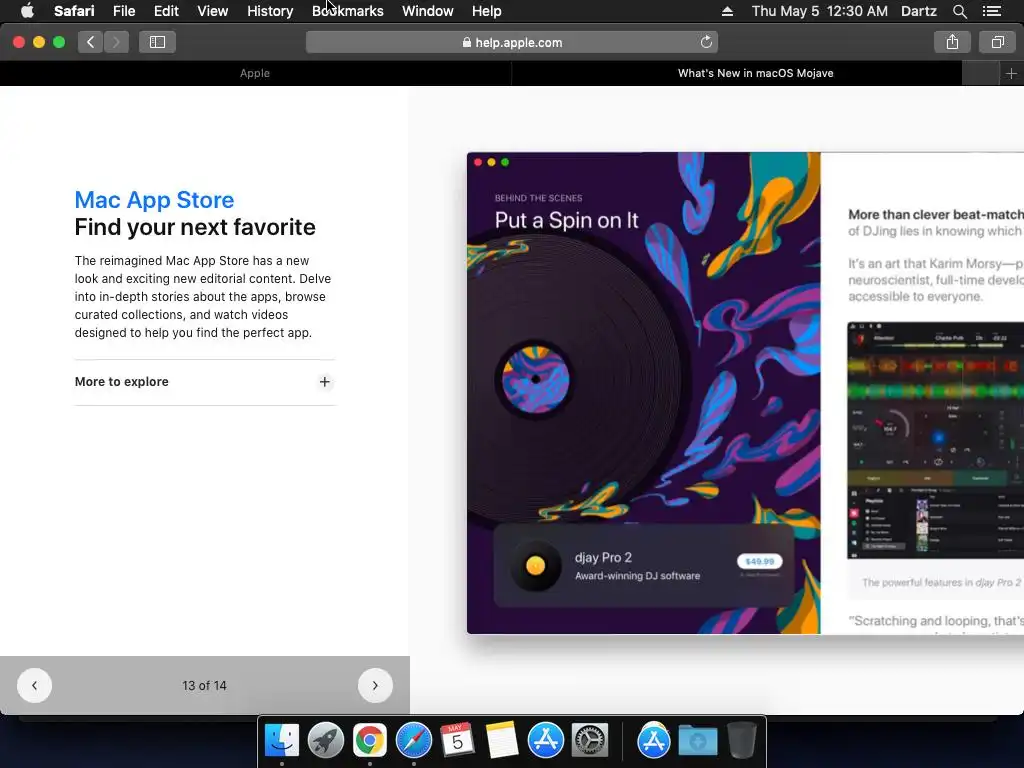Go back with Safari back arrow
The width and height of the screenshot is (1024, 768).
click(90, 42)
